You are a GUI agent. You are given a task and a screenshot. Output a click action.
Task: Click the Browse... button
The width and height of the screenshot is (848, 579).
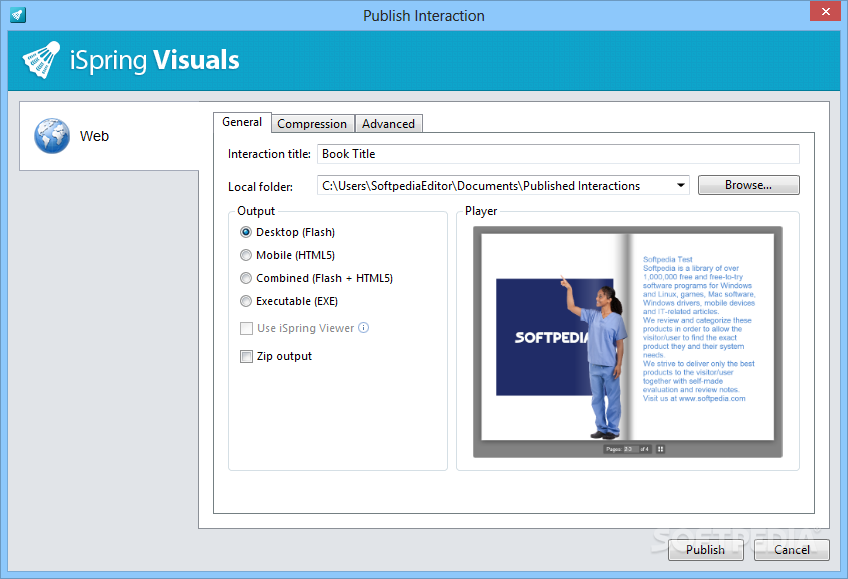(x=748, y=185)
